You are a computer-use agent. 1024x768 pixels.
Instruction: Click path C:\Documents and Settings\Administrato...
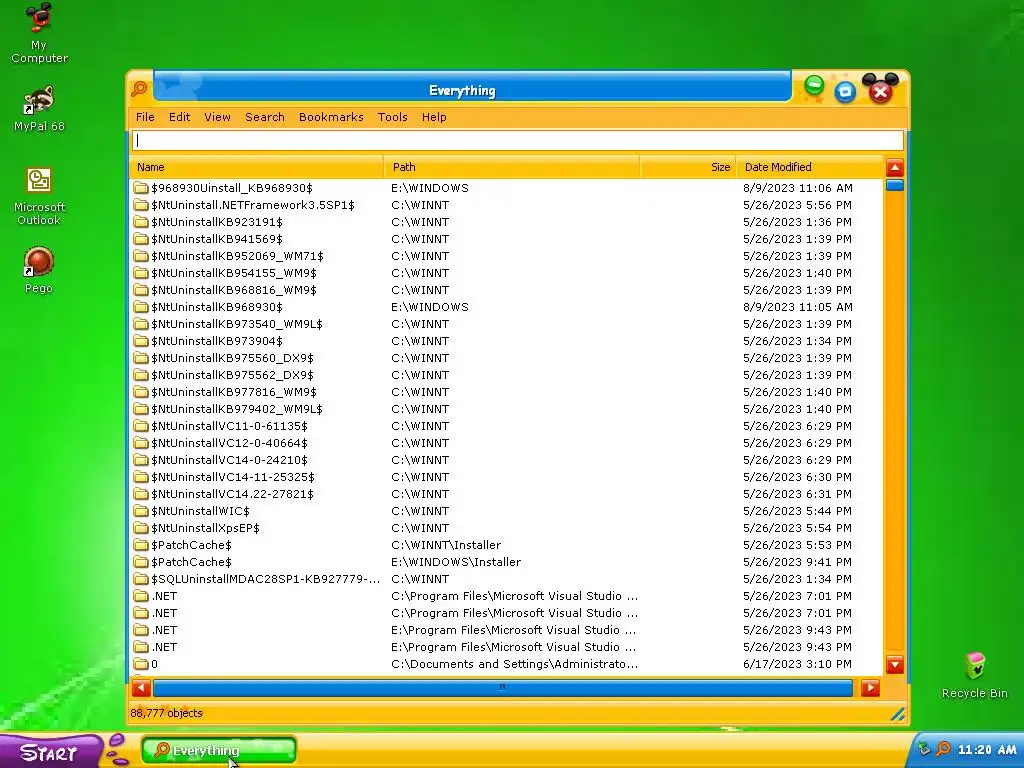[x=515, y=664]
